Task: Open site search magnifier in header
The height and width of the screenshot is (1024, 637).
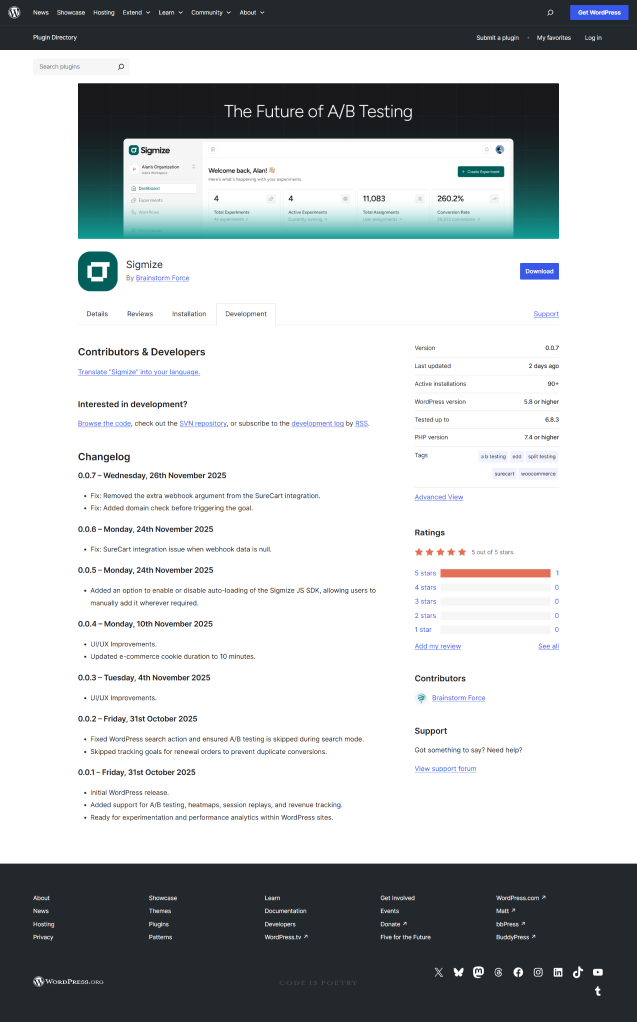Action: pyautogui.click(x=550, y=12)
